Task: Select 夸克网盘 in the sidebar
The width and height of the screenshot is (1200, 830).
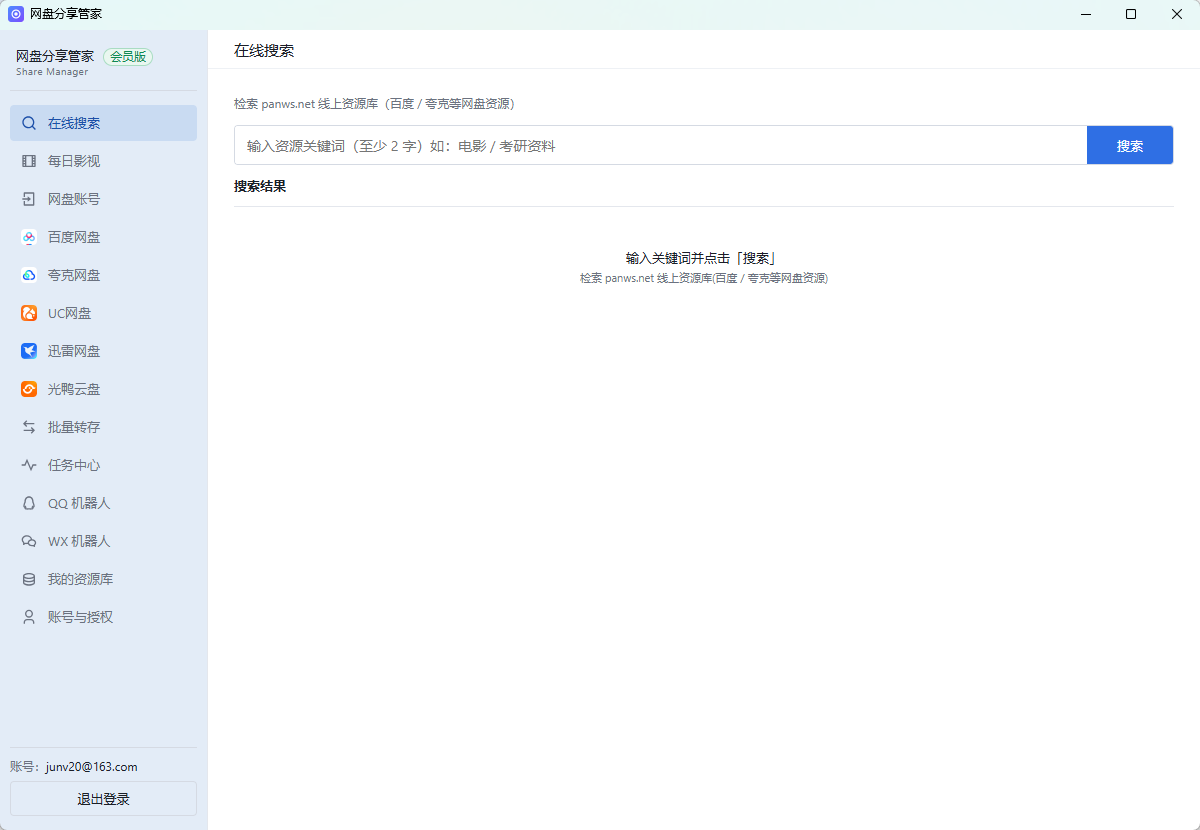Action: click(x=104, y=275)
